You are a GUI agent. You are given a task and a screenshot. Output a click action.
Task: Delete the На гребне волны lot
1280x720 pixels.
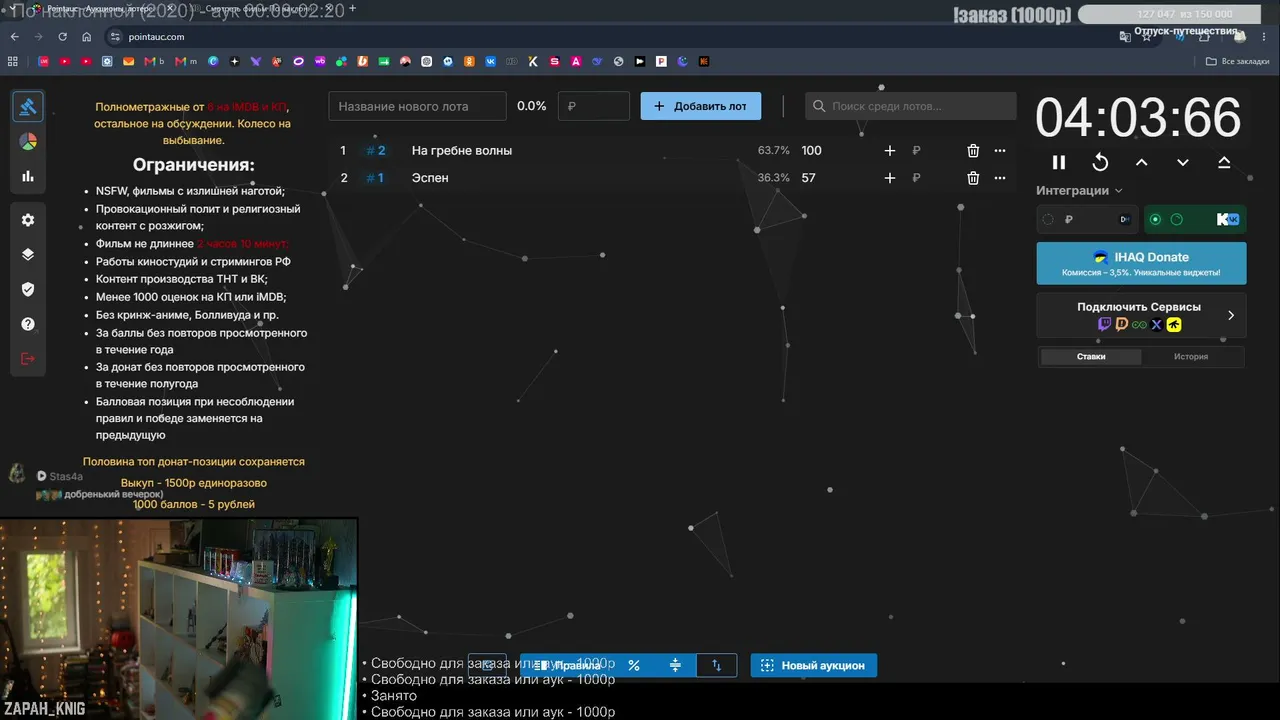(973, 150)
